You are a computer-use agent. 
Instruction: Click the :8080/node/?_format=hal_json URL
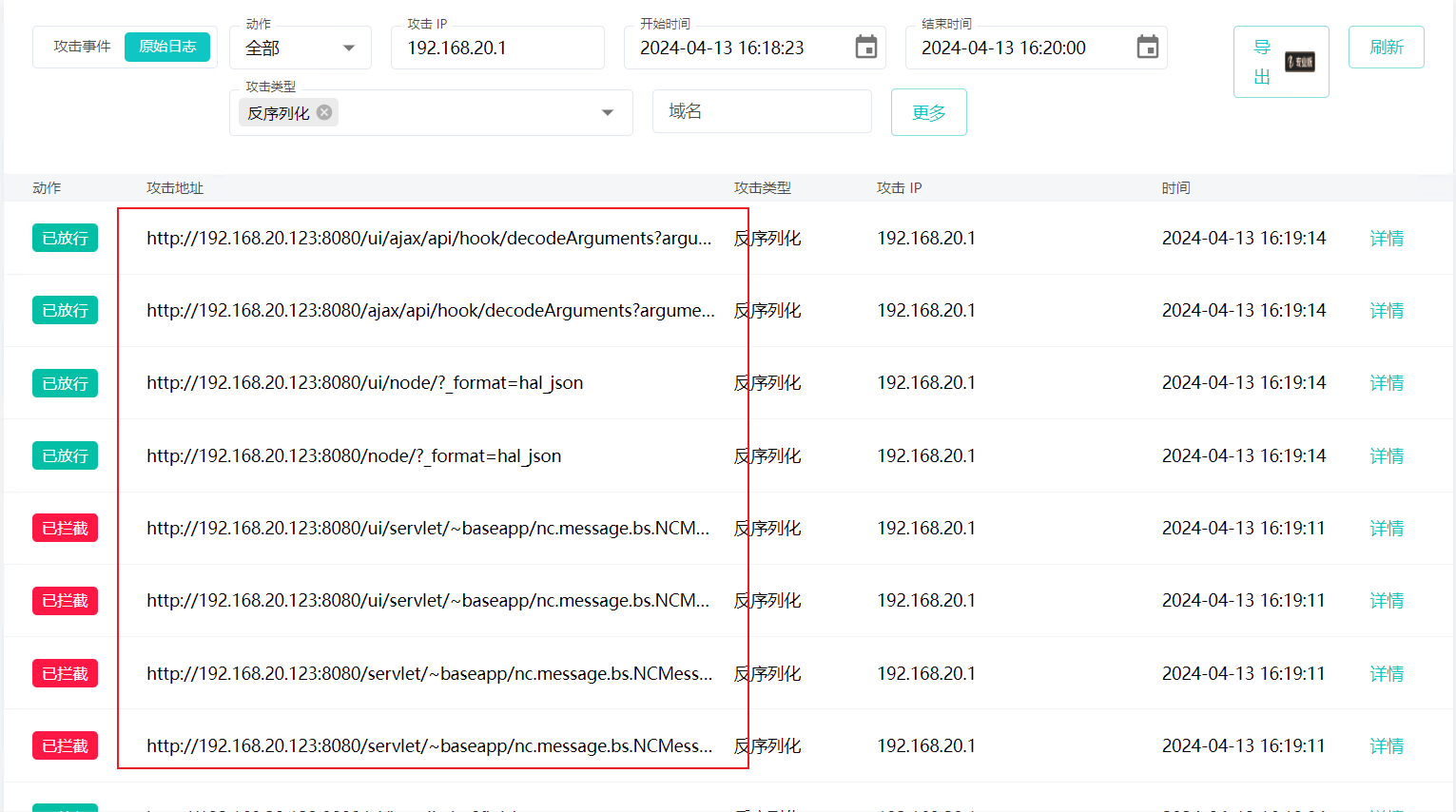pyautogui.click(x=354, y=456)
